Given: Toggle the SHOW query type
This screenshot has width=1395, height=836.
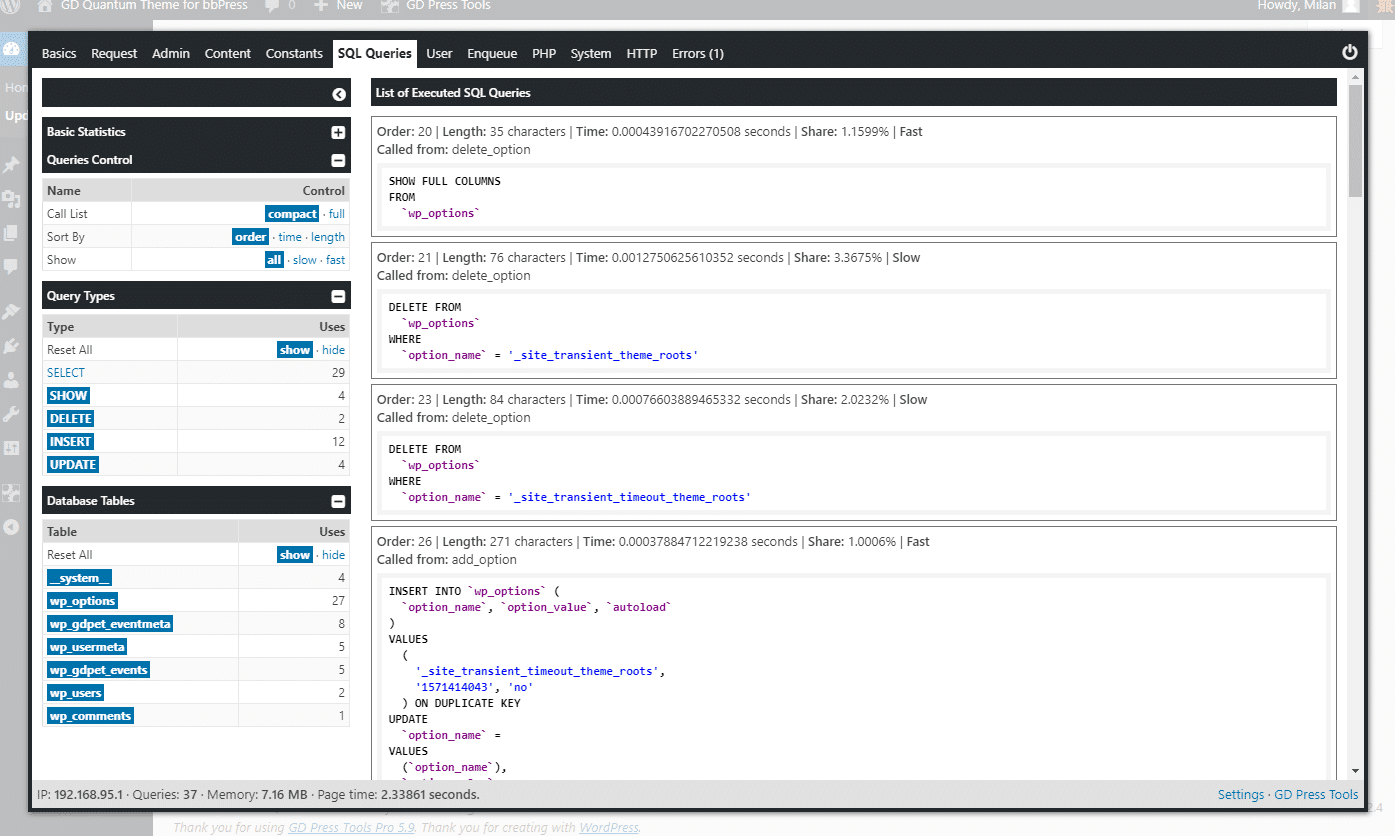Looking at the screenshot, I should (x=68, y=396).
